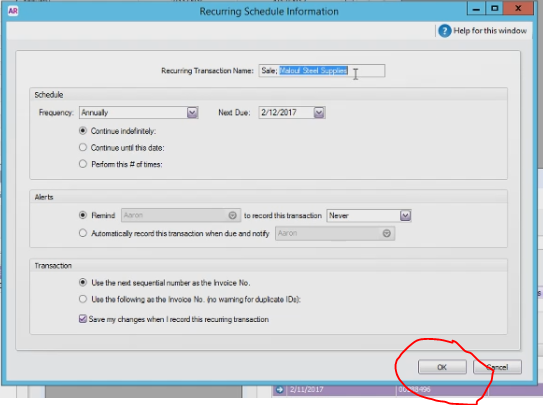Click the AR application icon in title bar
The width and height of the screenshot is (543, 405).
tap(13, 11)
